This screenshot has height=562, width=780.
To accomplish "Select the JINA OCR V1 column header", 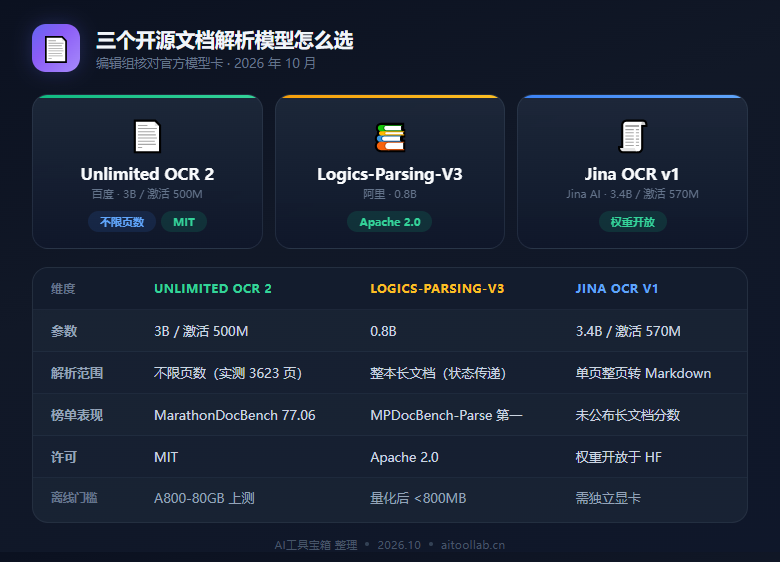I will (617, 288).
